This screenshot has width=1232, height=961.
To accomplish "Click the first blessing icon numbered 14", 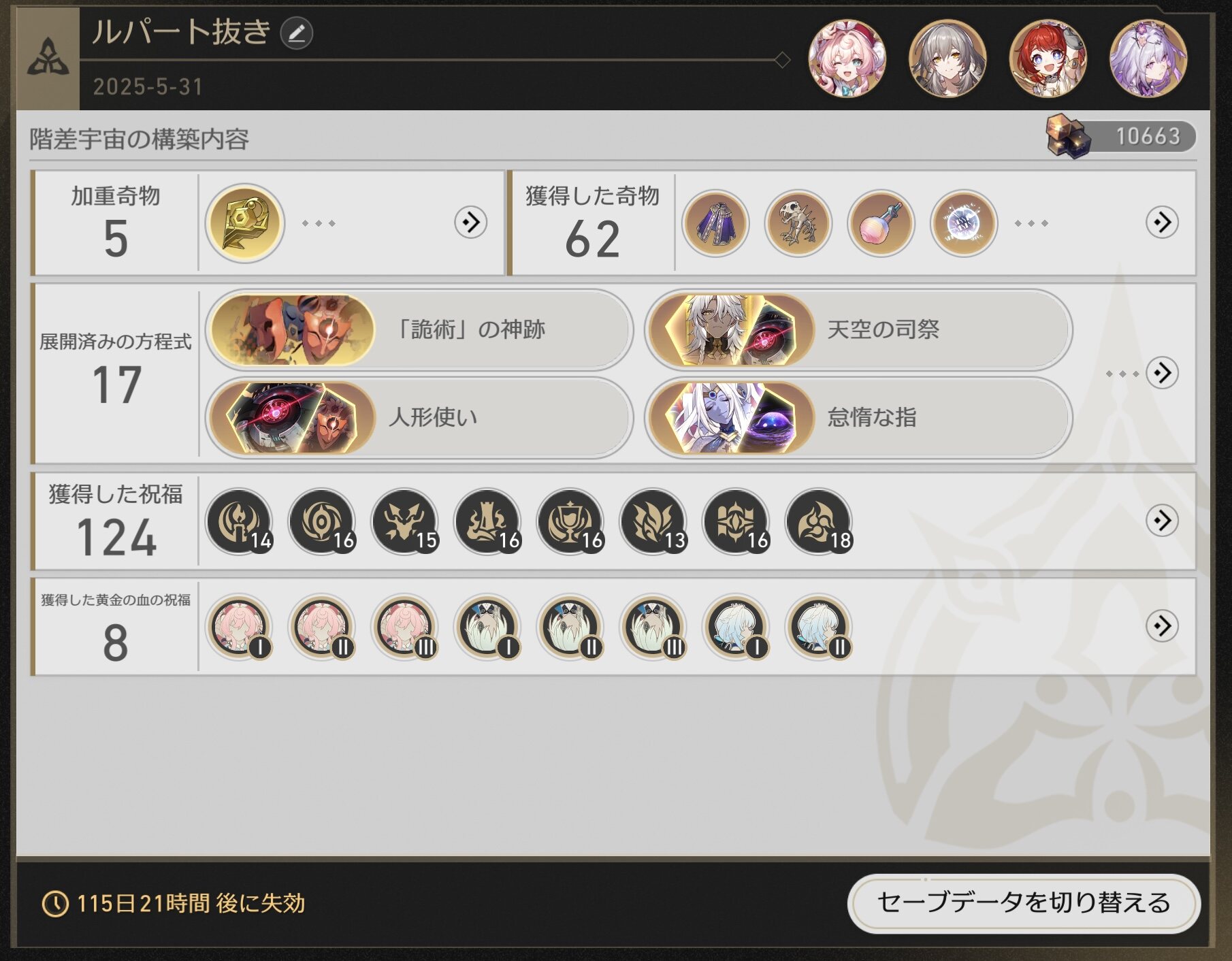I will [240, 521].
